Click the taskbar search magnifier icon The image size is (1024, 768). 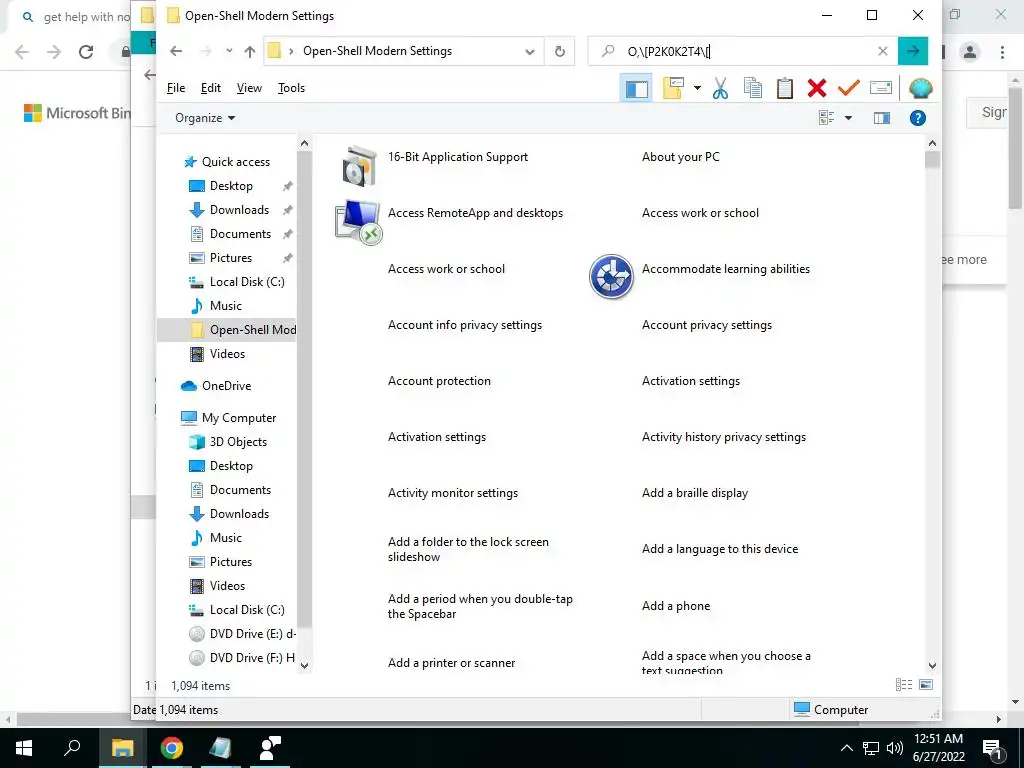72,747
